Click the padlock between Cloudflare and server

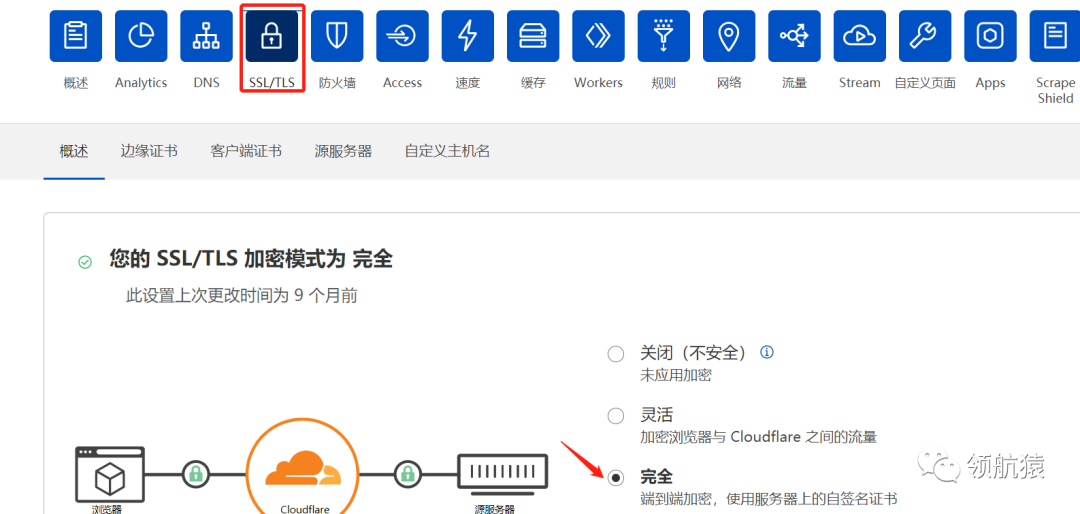(408, 474)
